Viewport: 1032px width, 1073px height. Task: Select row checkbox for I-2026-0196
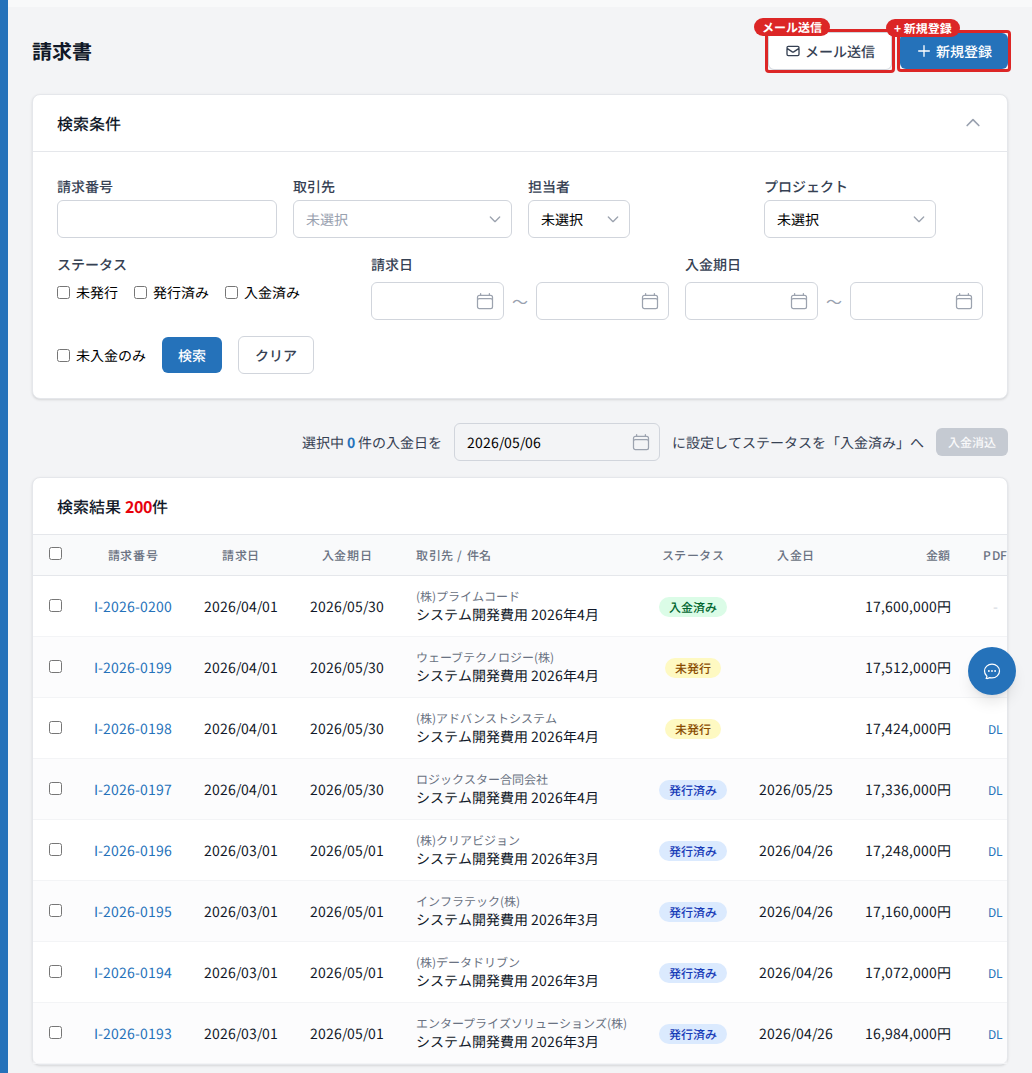[x=55, y=849]
